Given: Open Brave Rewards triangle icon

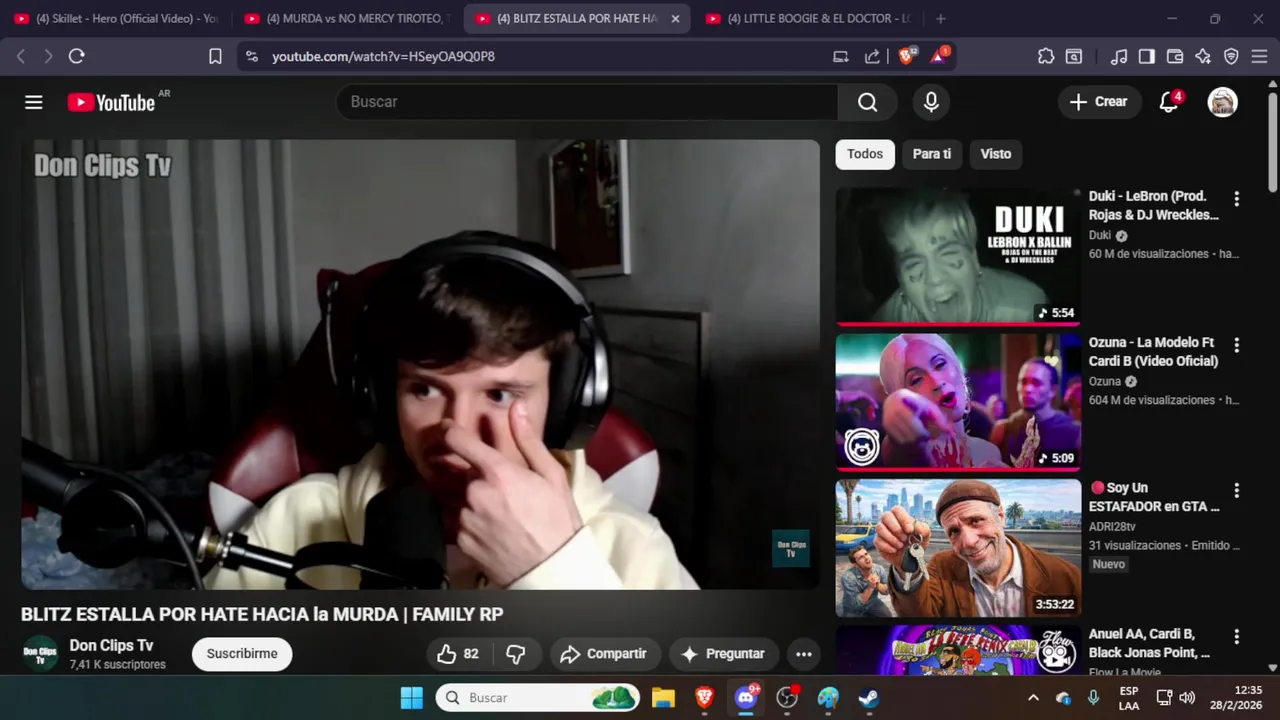Looking at the screenshot, I should (939, 56).
